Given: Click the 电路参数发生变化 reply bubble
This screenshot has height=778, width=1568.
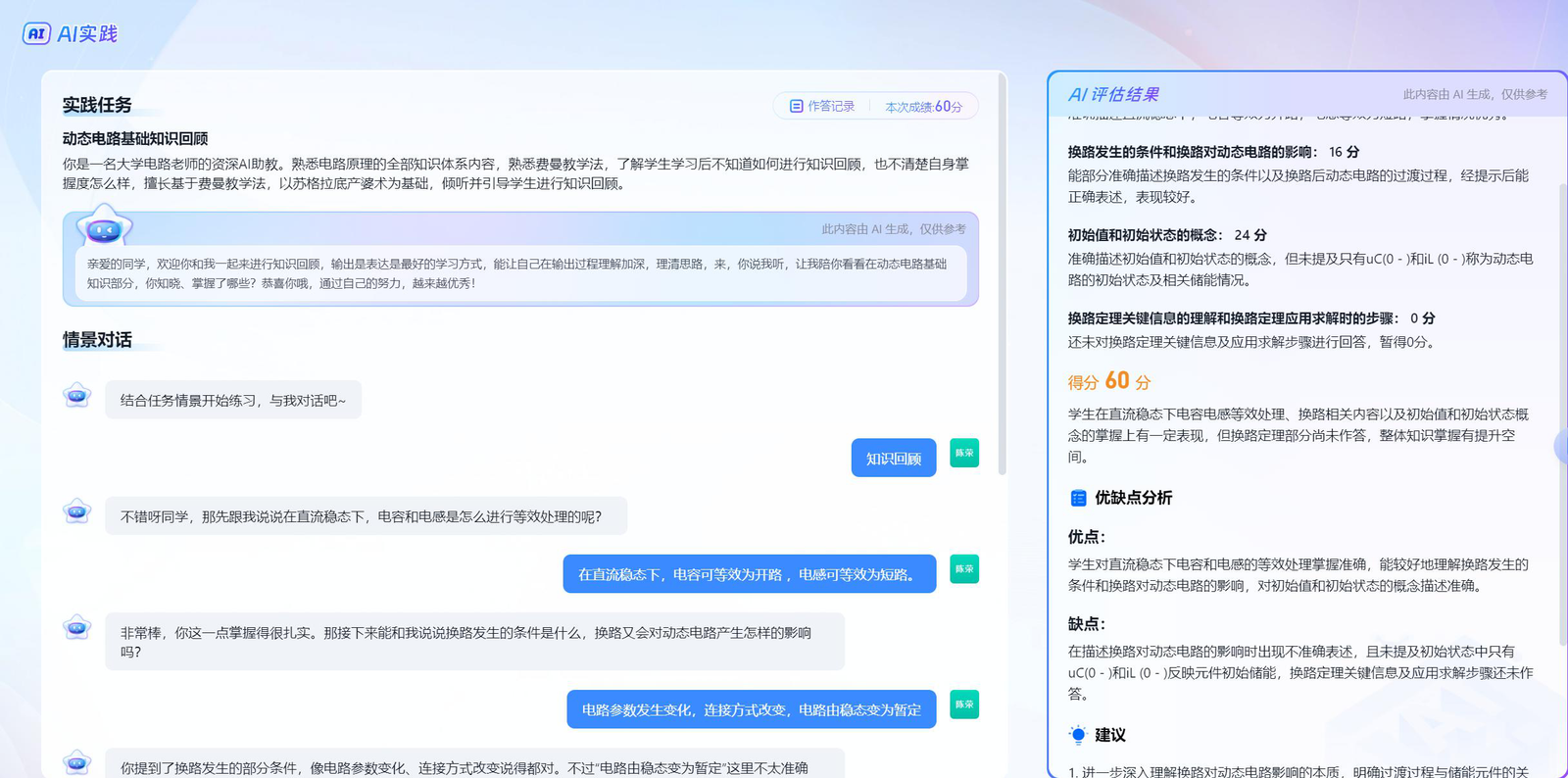Looking at the screenshot, I should (752, 709).
